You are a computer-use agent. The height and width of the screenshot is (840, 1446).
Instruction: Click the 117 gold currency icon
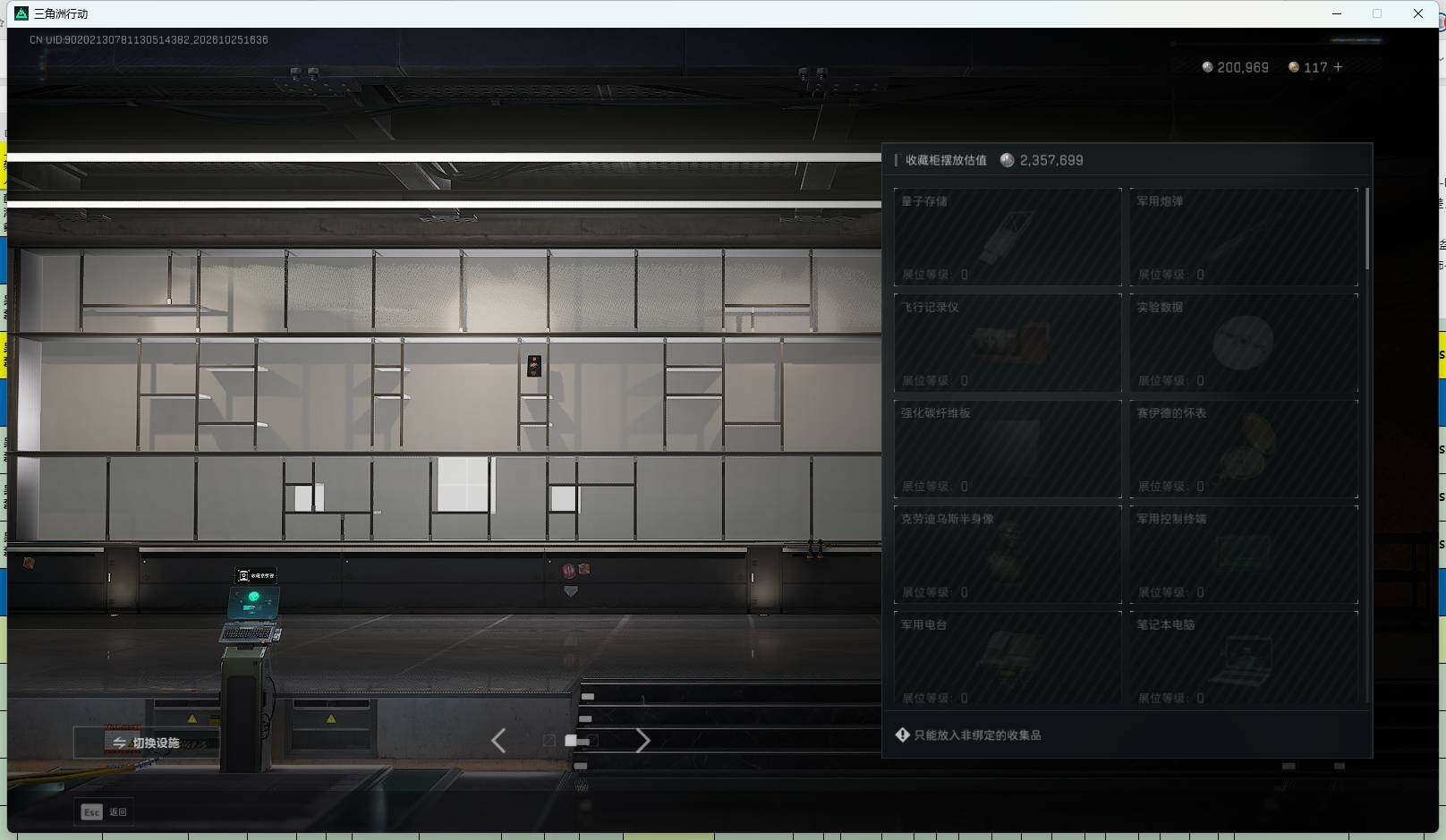(1294, 67)
